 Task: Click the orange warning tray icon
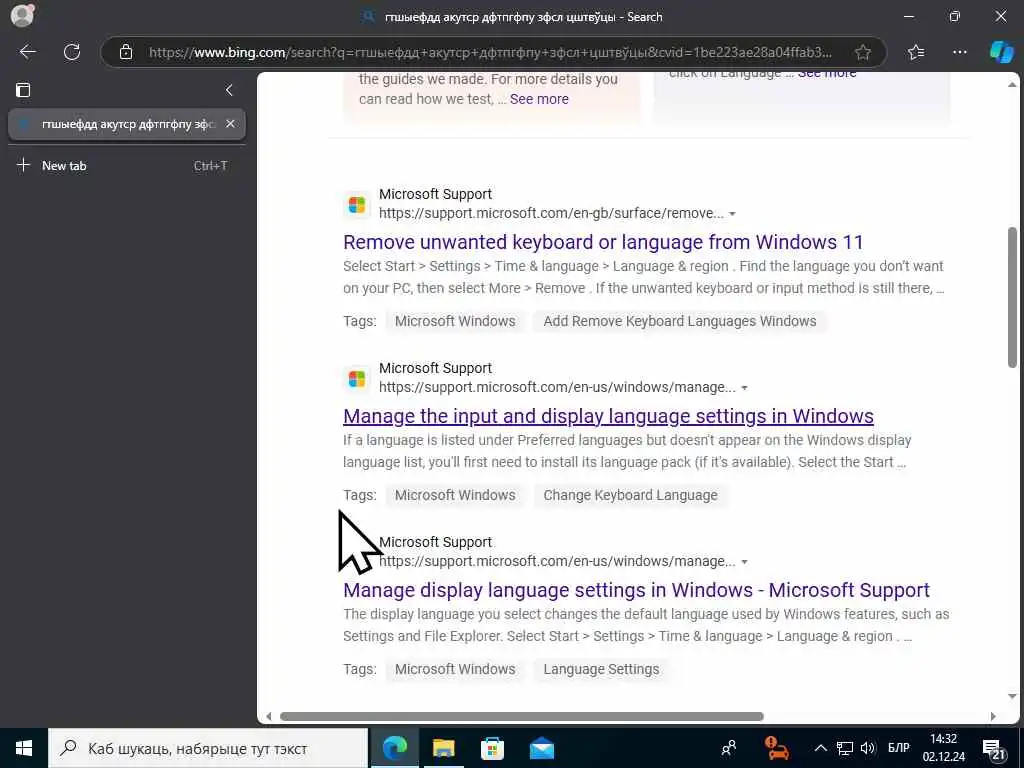[x=776, y=748]
